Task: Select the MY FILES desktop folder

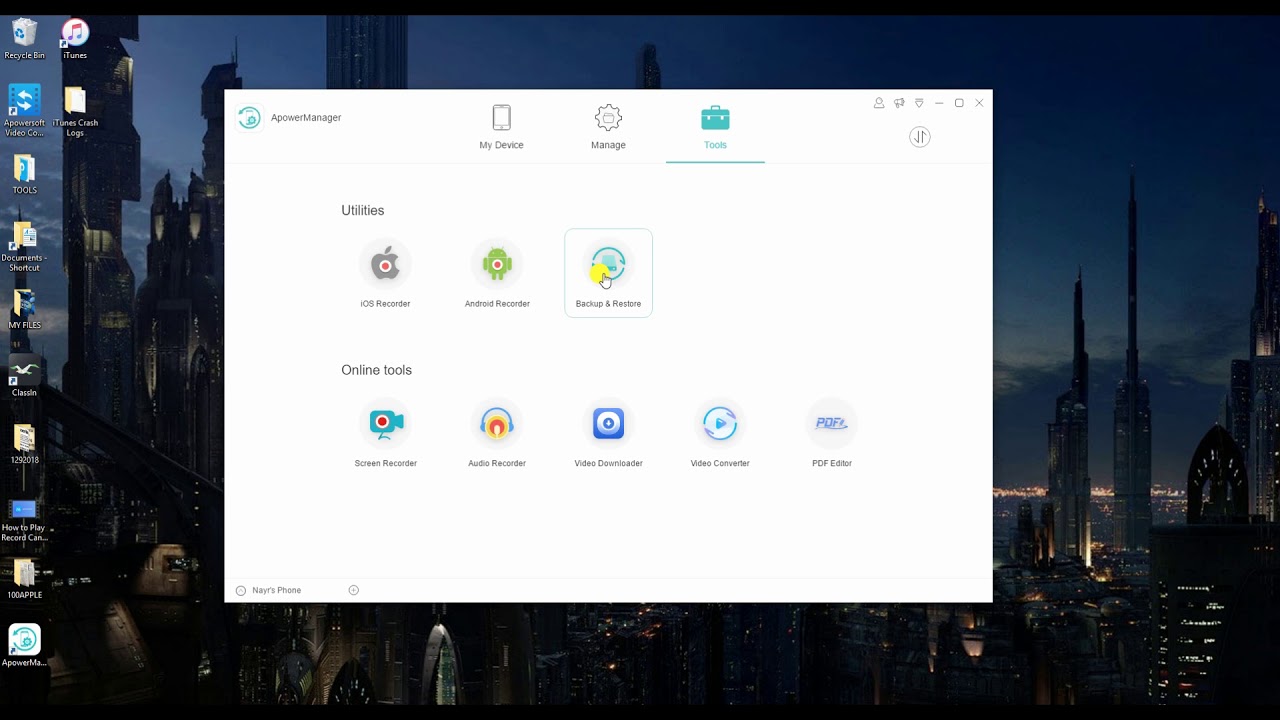Action: point(24,310)
